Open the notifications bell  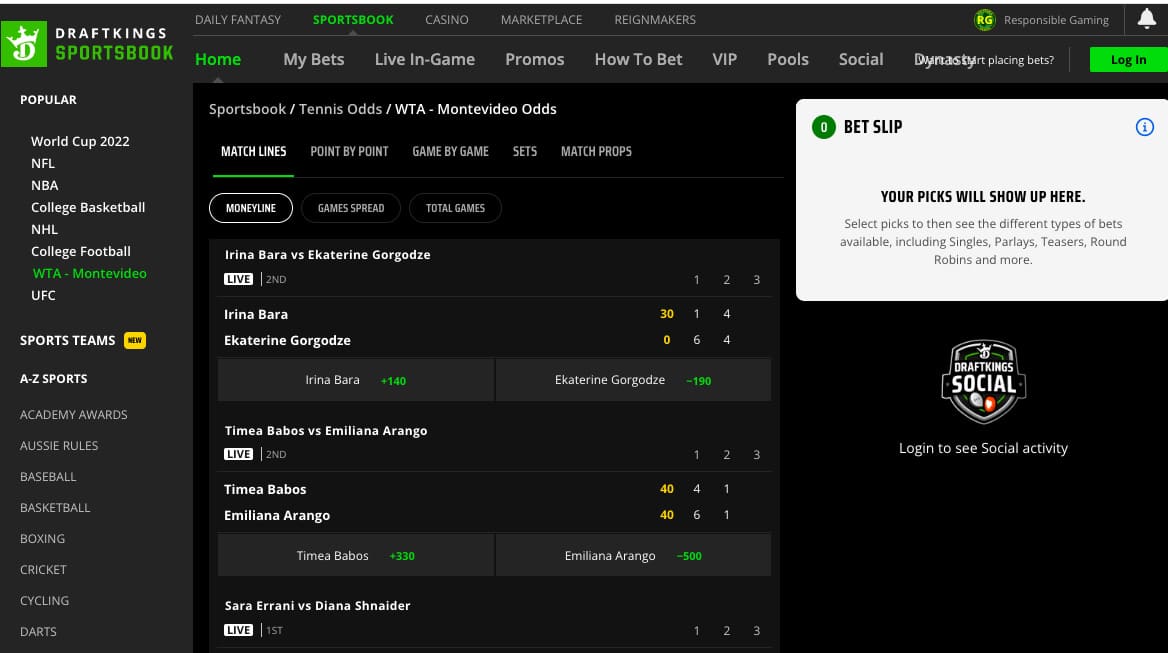coord(1146,19)
